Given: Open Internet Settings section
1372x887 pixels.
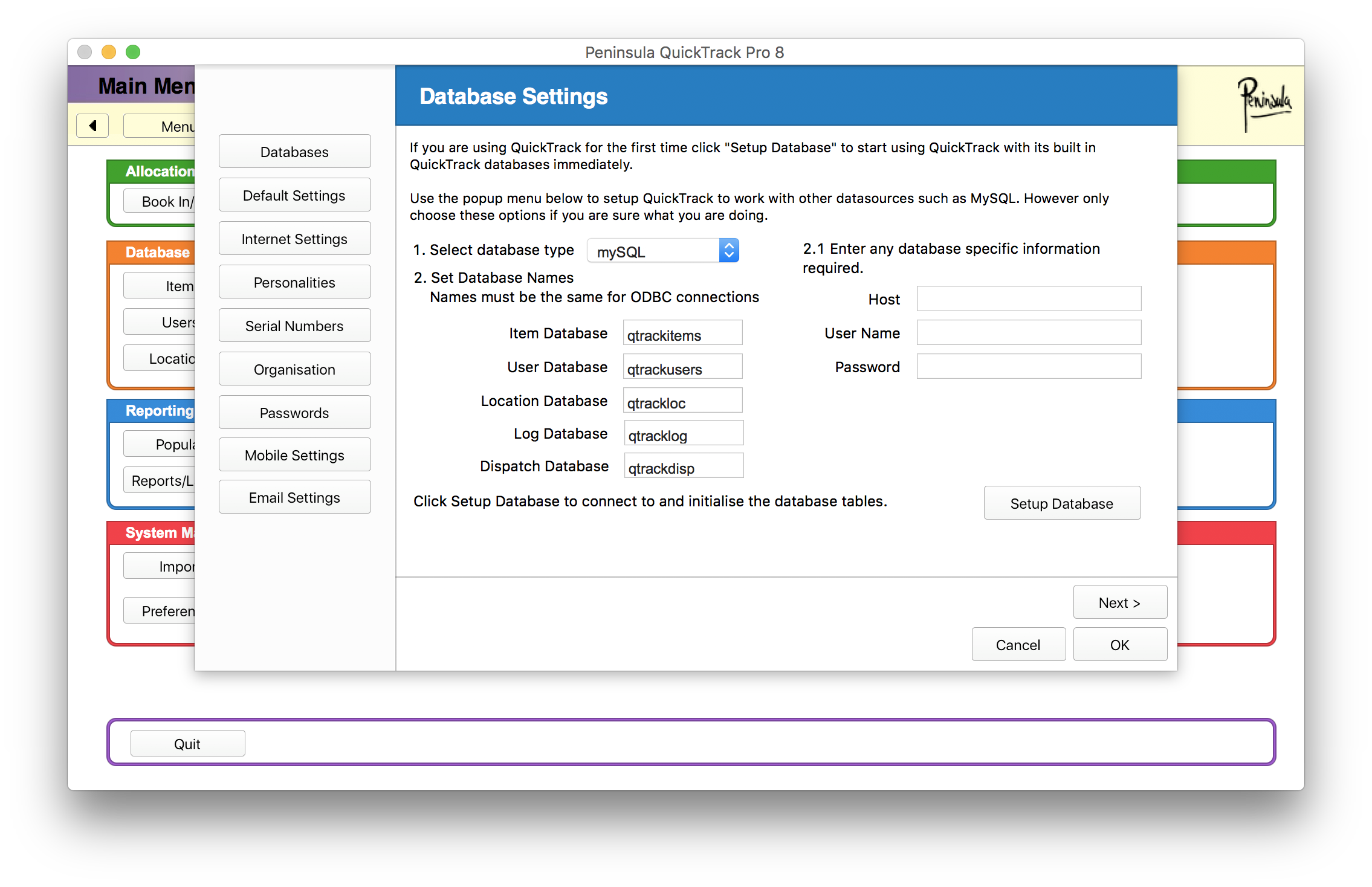Looking at the screenshot, I should [x=294, y=239].
